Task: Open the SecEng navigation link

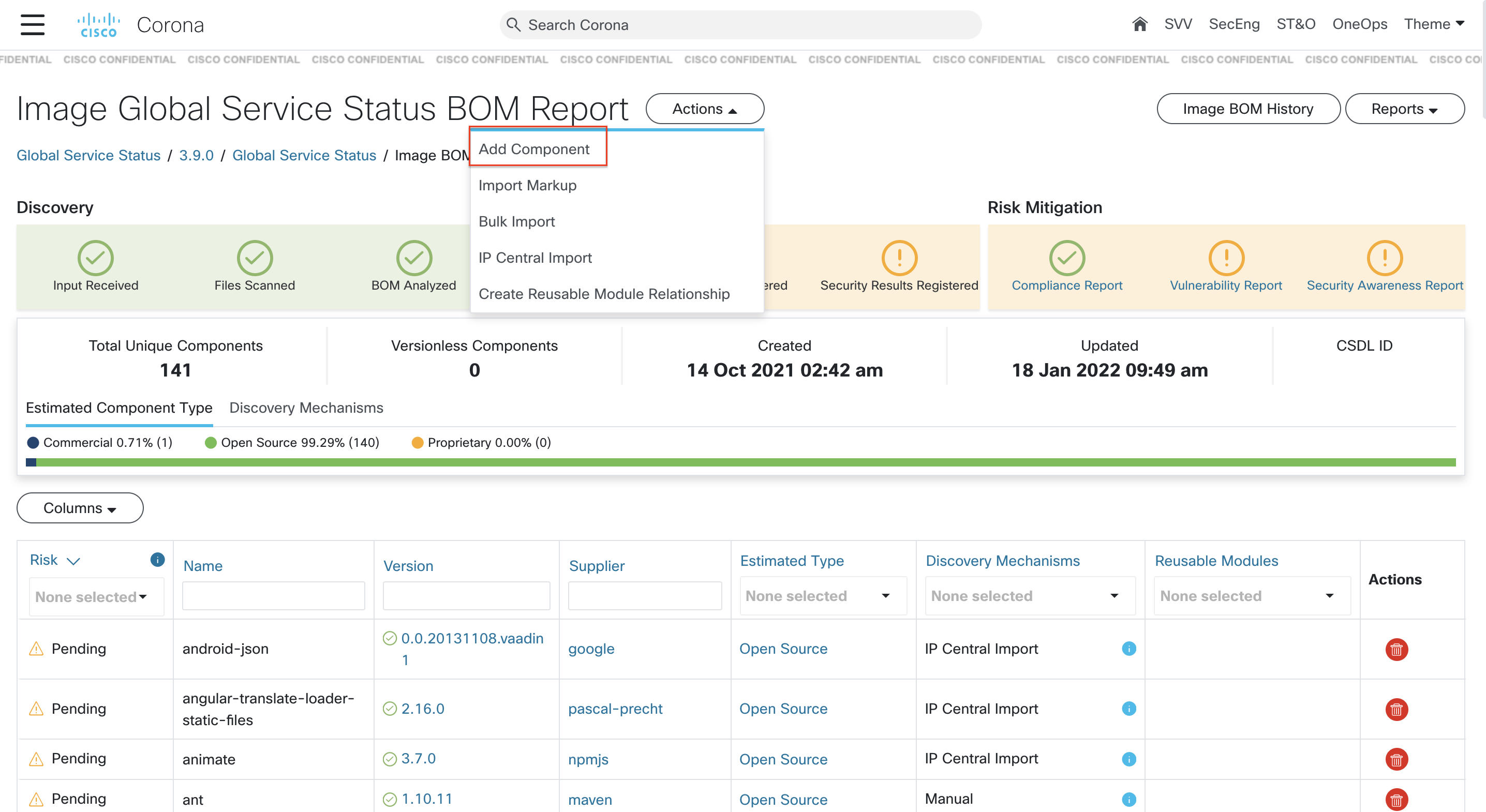Action: (x=1234, y=24)
